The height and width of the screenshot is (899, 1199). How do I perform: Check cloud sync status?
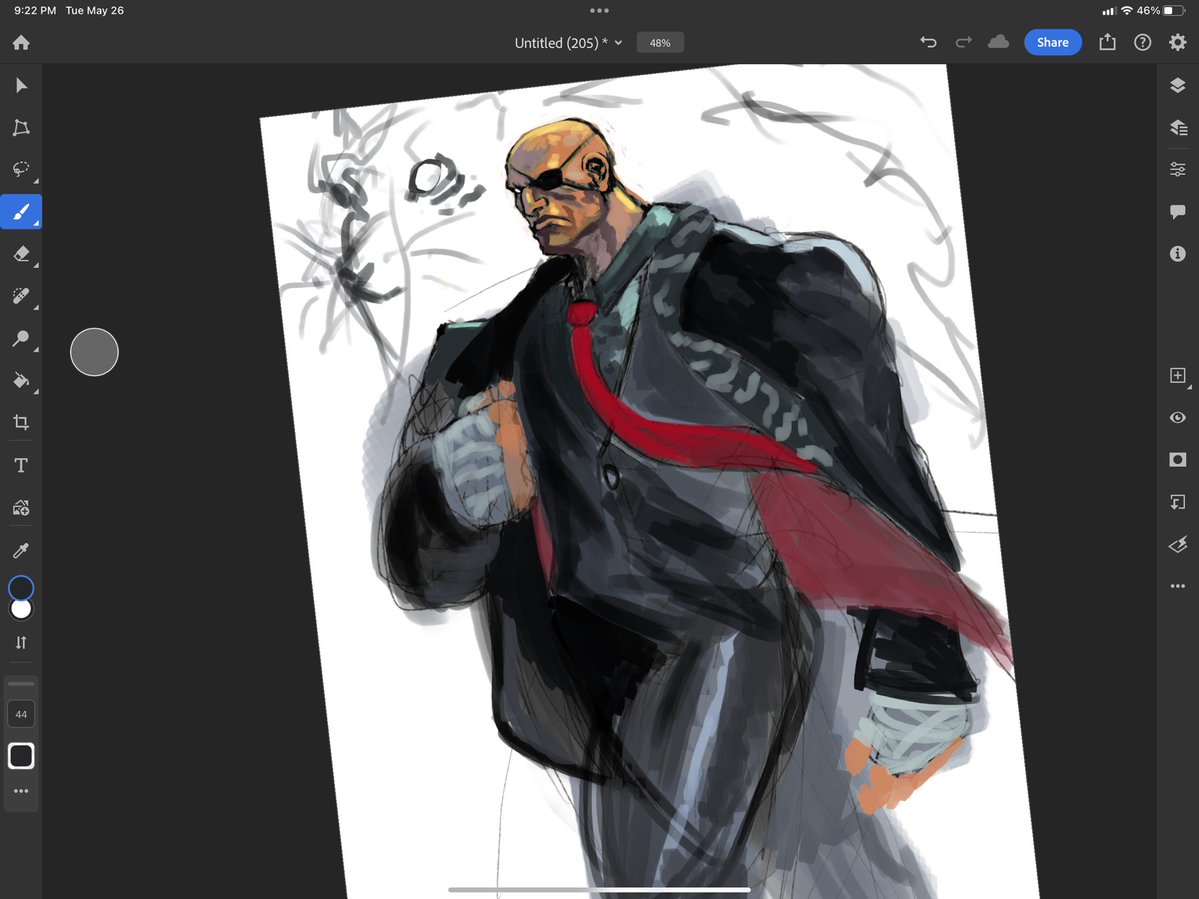pyautogui.click(x=998, y=42)
